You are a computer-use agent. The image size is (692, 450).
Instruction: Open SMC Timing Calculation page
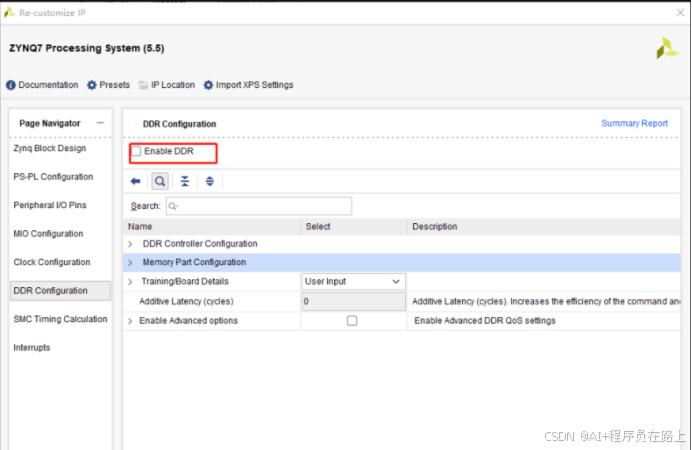(x=60, y=319)
